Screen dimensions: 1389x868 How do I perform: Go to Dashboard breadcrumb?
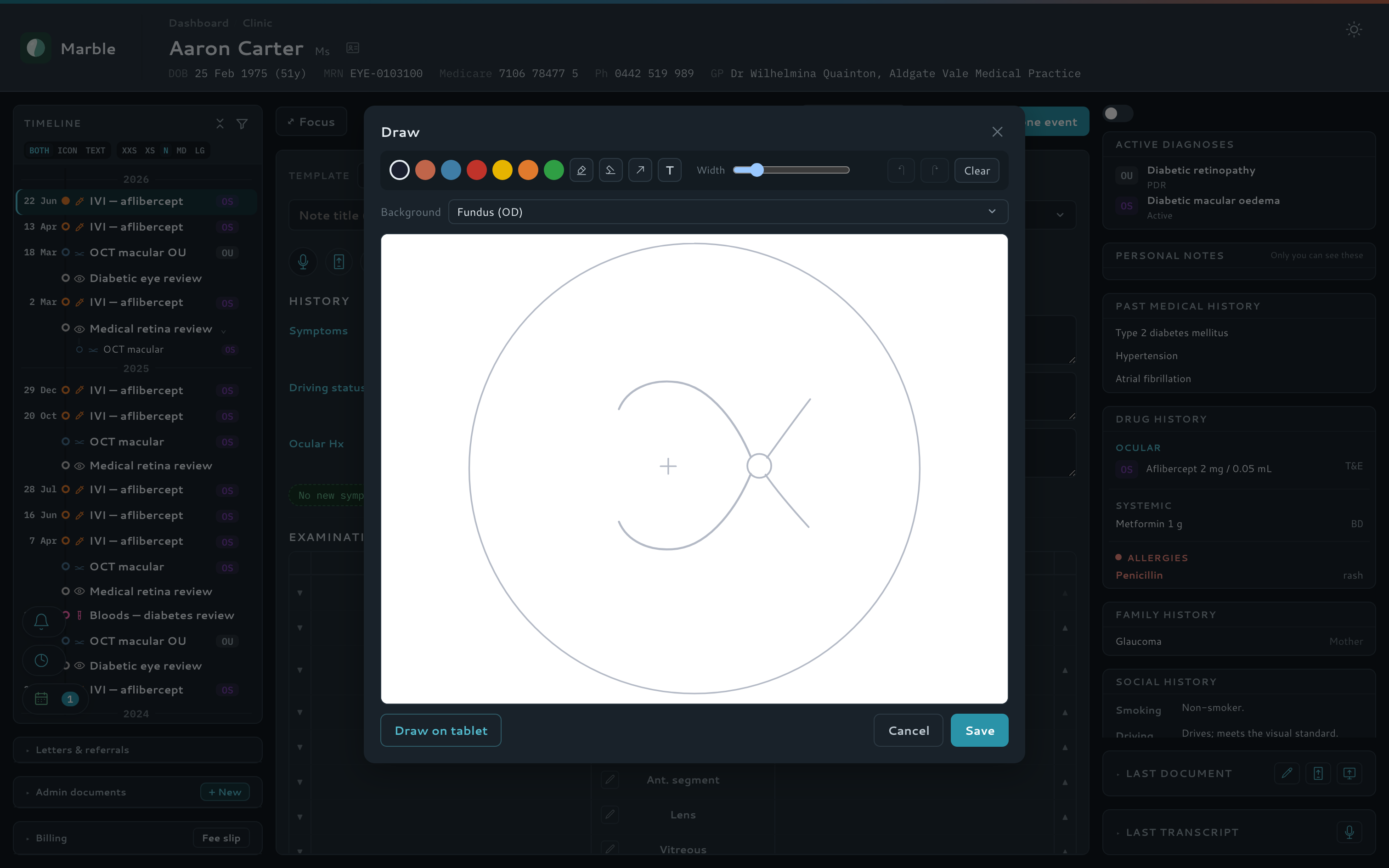coord(198,23)
